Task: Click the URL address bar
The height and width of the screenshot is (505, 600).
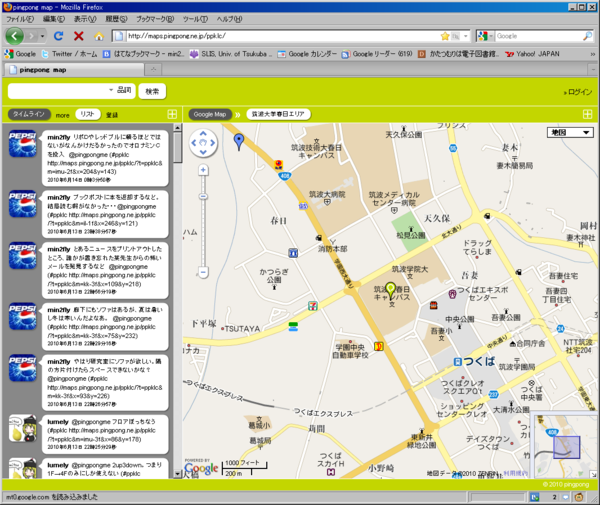Action: click(283, 36)
